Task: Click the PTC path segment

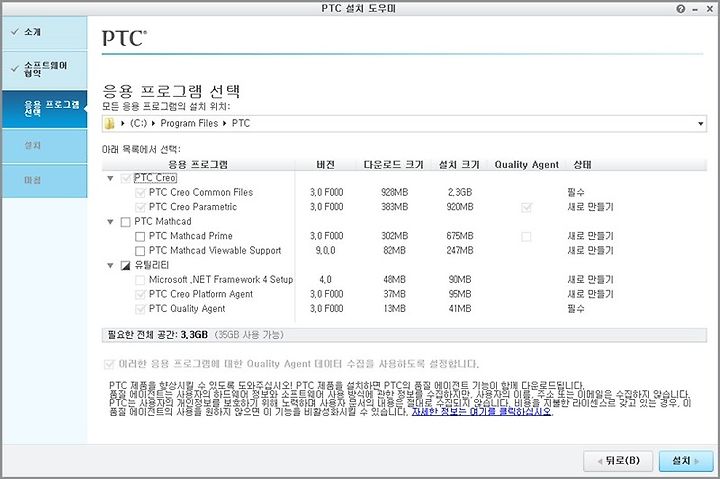Action: point(241,124)
